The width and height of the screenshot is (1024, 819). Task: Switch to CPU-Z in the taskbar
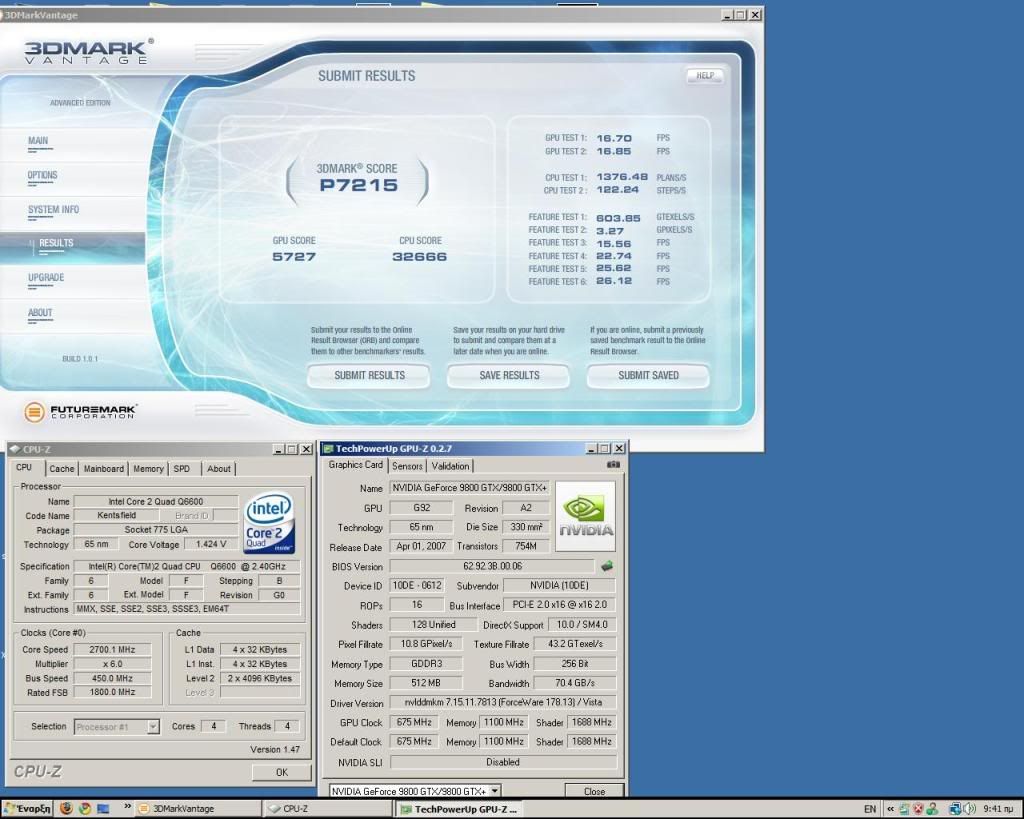pos(328,809)
